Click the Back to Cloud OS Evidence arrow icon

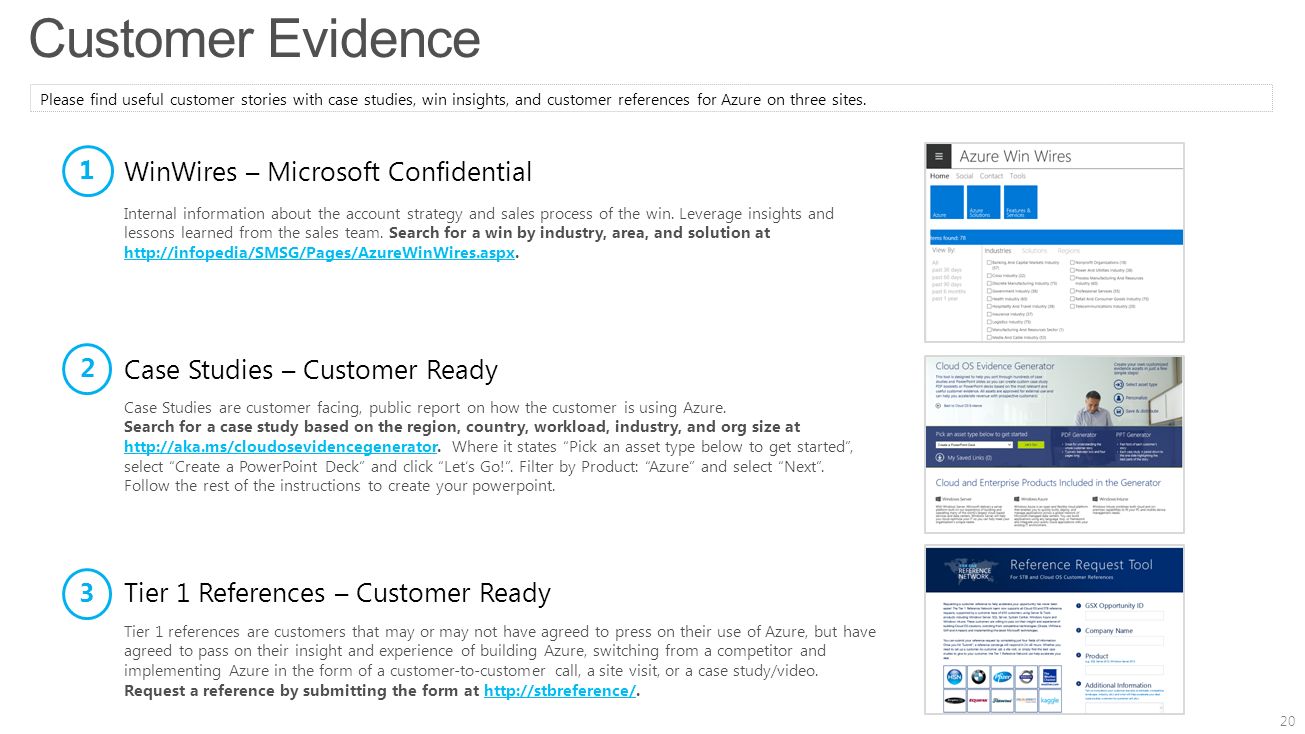pyautogui.click(x=938, y=406)
